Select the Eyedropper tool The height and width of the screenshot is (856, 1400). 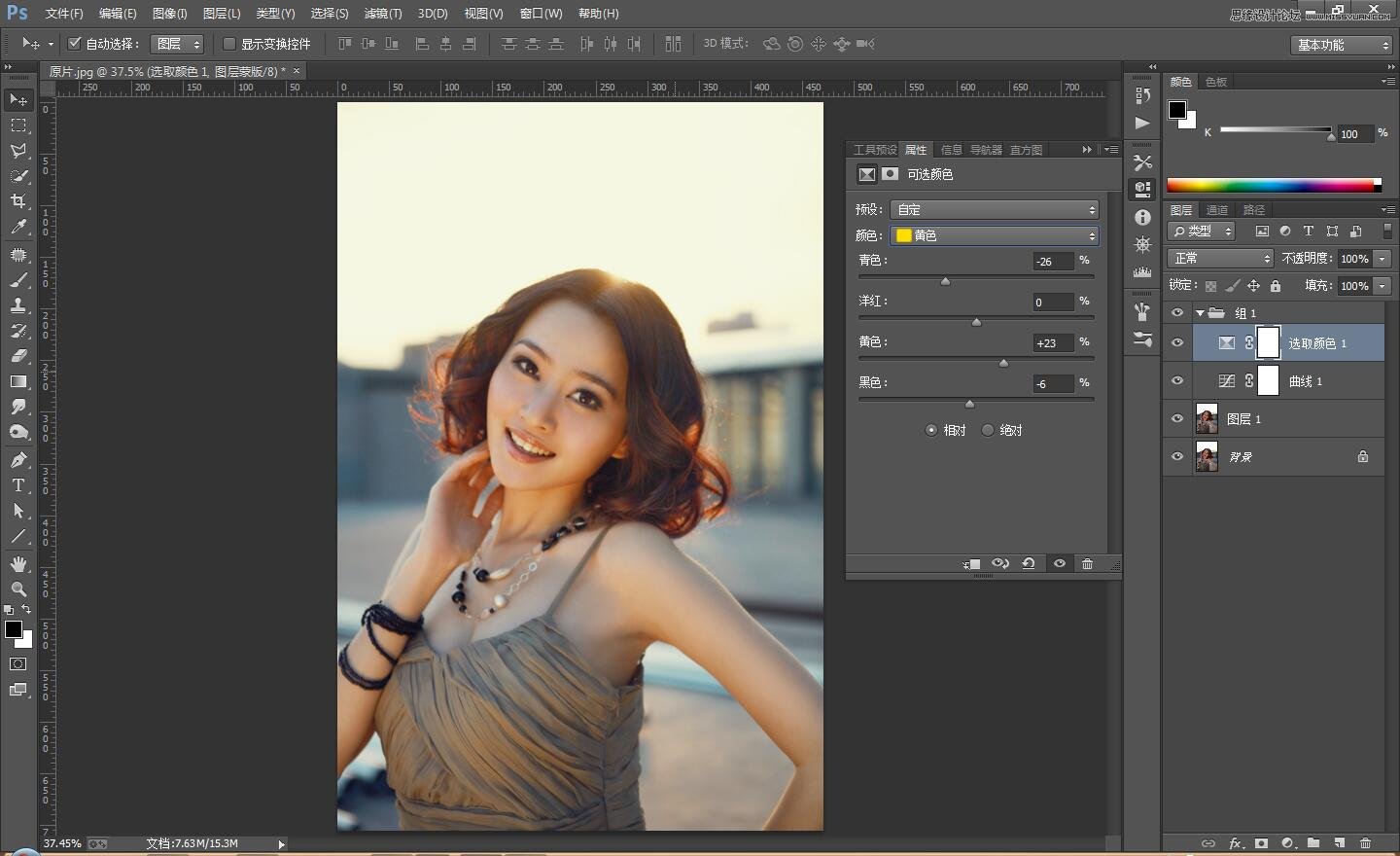click(18, 228)
